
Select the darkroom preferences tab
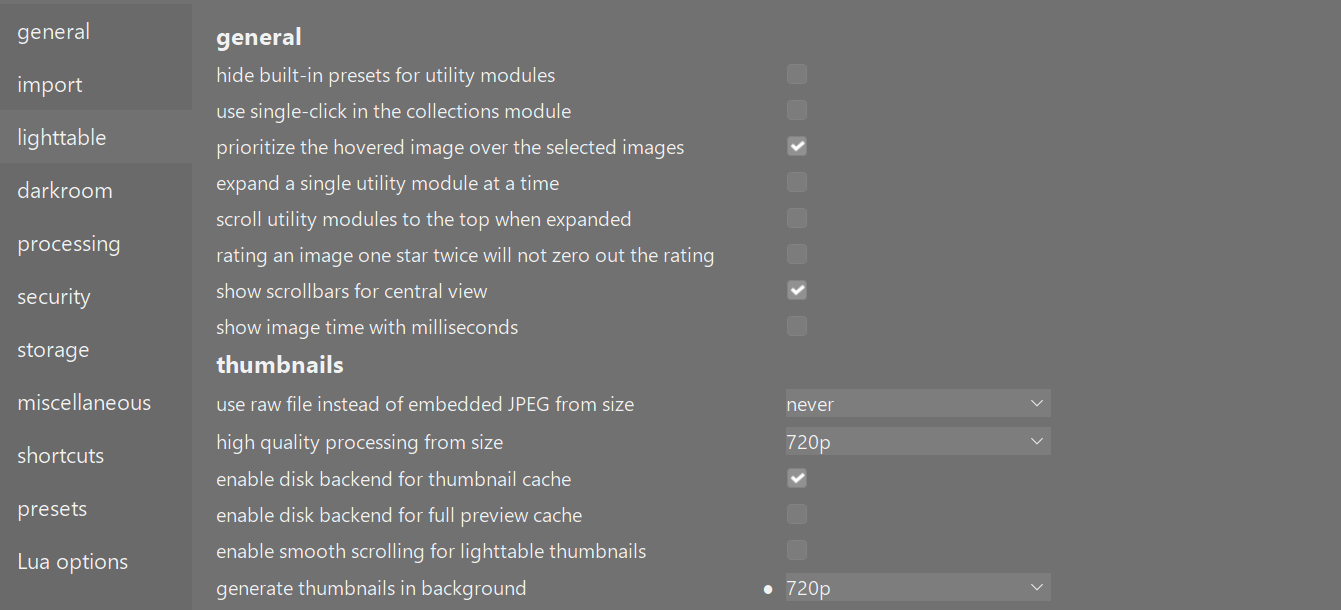pyautogui.click(x=65, y=191)
